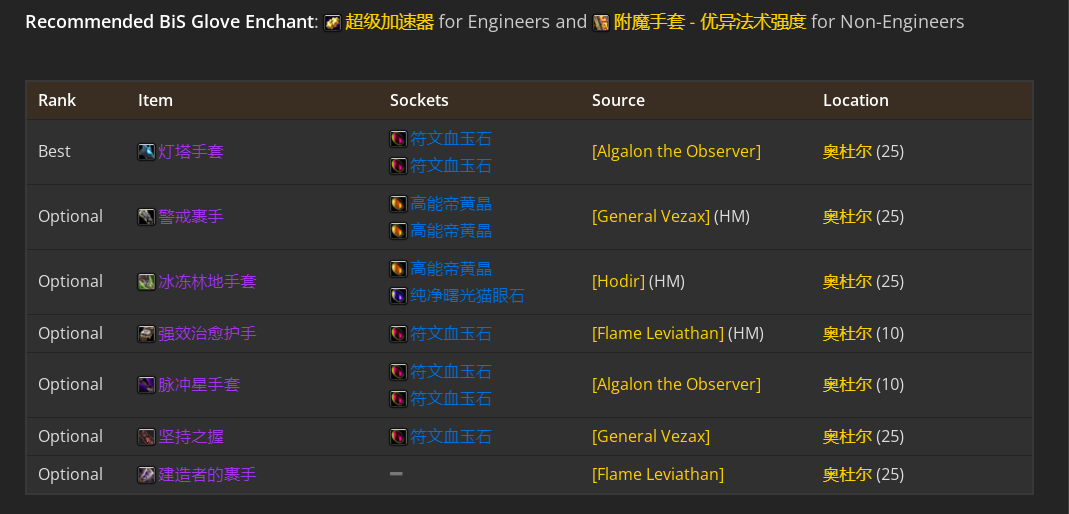Click the 警戒裹手 glove icon

tap(146, 217)
